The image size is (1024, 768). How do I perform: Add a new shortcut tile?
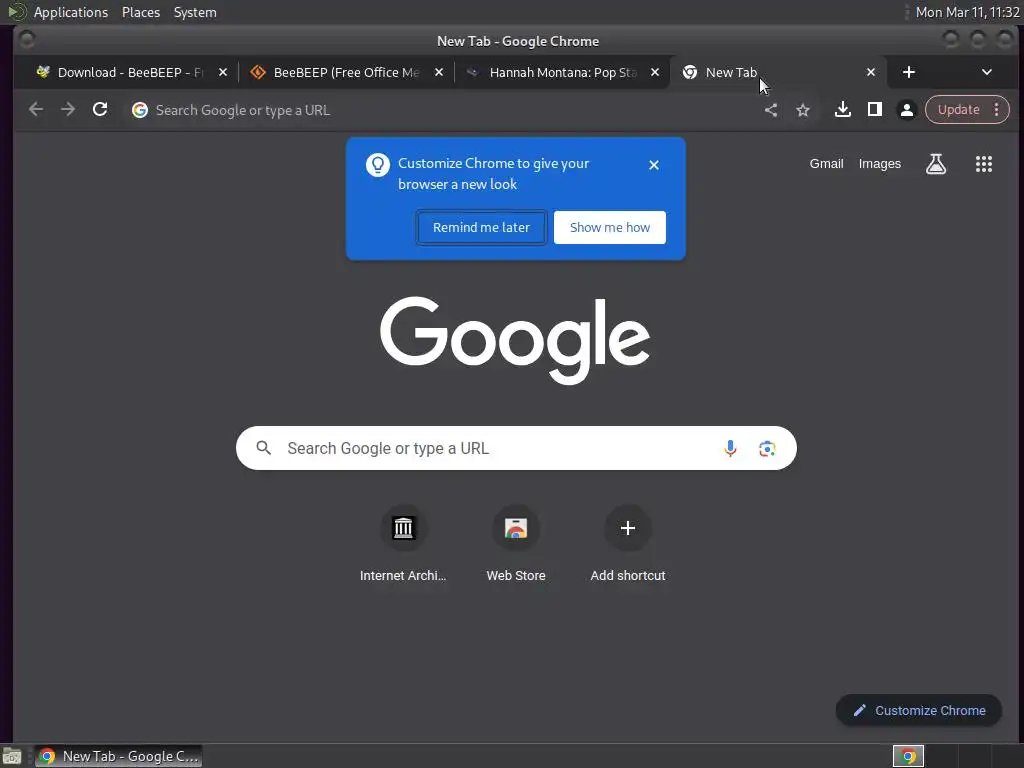(x=628, y=543)
